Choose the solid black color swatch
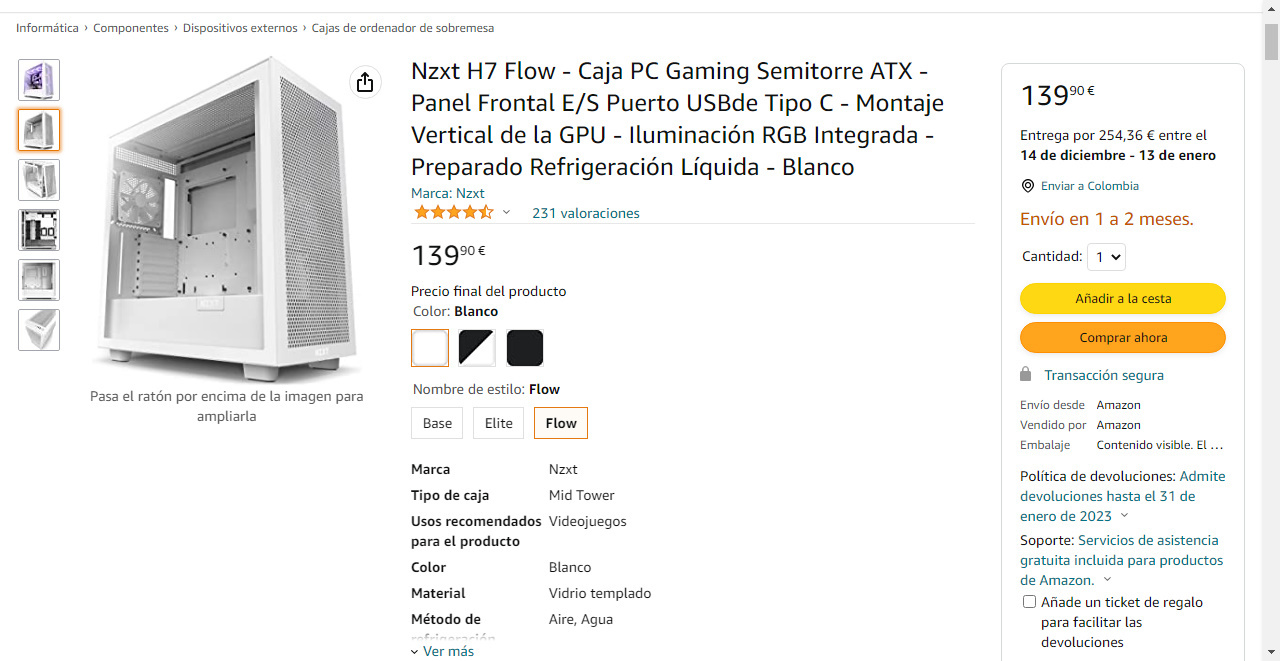Screen dimensions: 1280x661 click(525, 348)
